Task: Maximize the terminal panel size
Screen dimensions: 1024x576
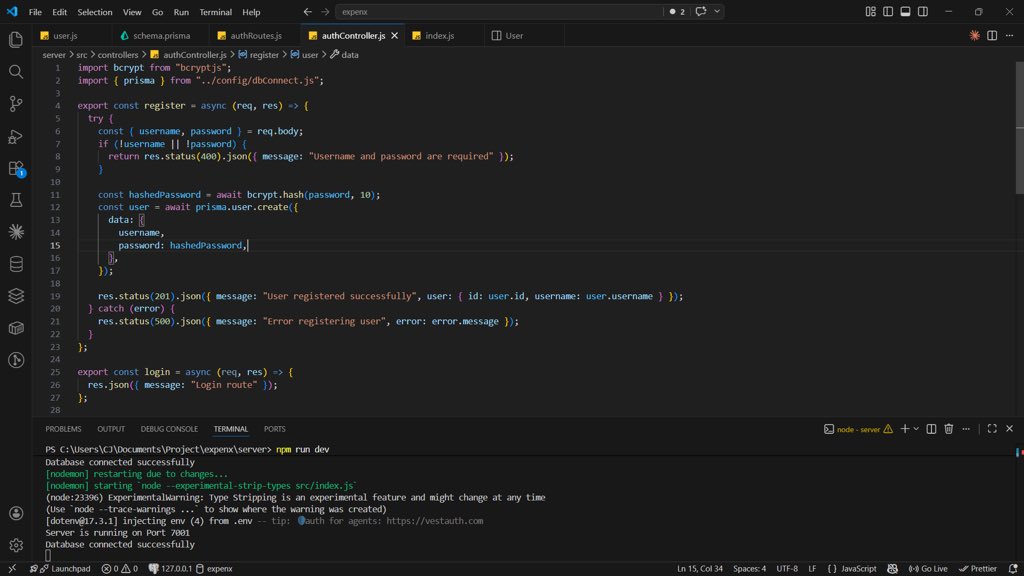Action: coord(992,429)
